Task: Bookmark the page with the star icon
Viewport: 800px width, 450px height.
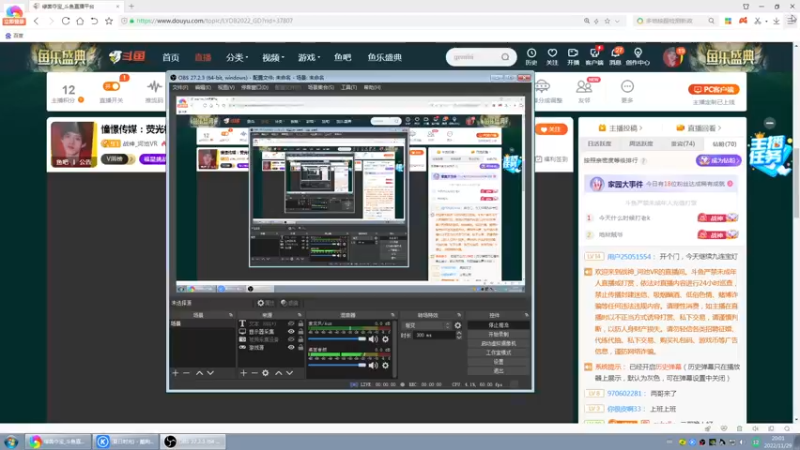Action: click(109, 21)
